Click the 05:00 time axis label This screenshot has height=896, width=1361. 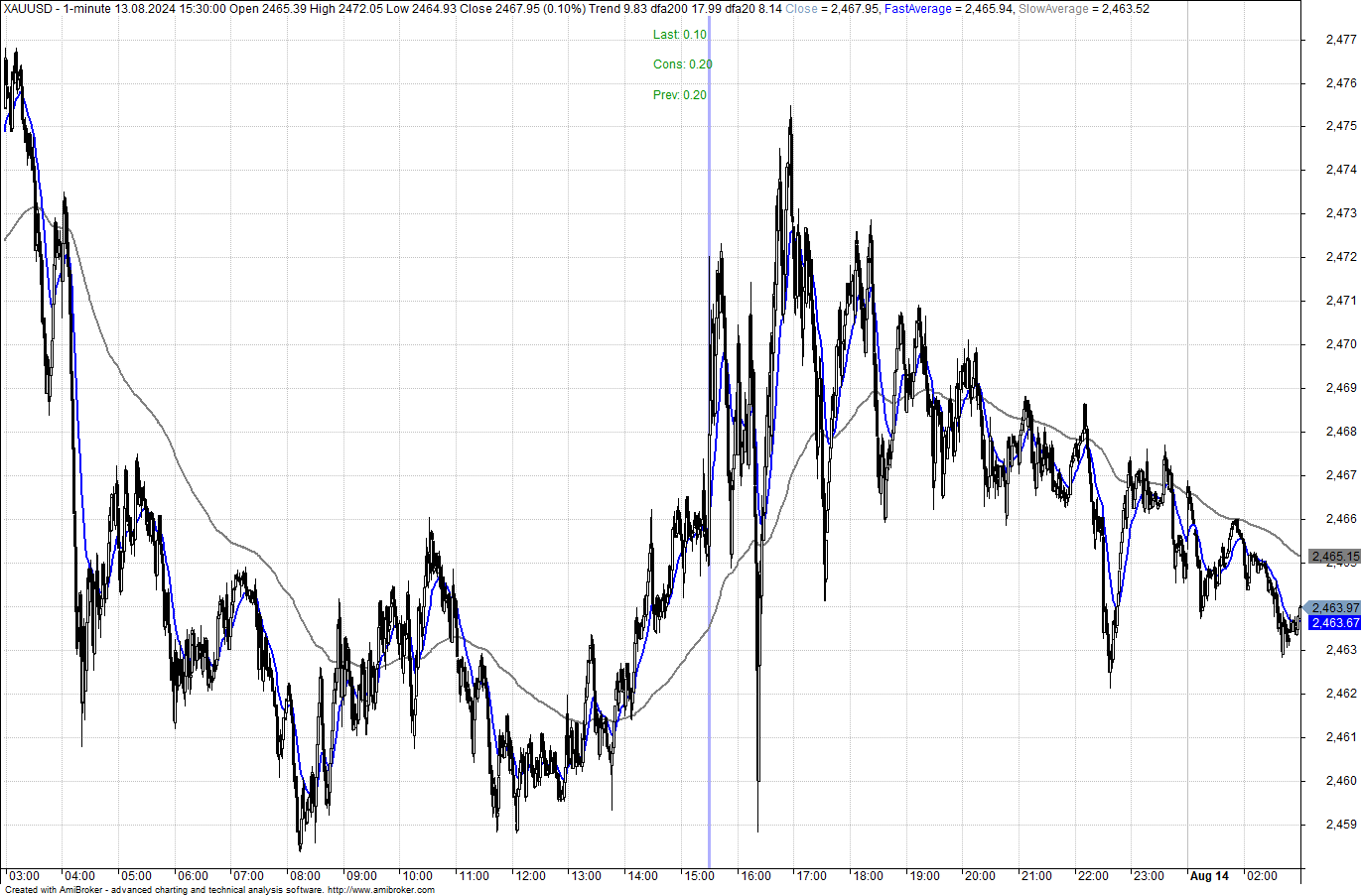pyautogui.click(x=136, y=876)
